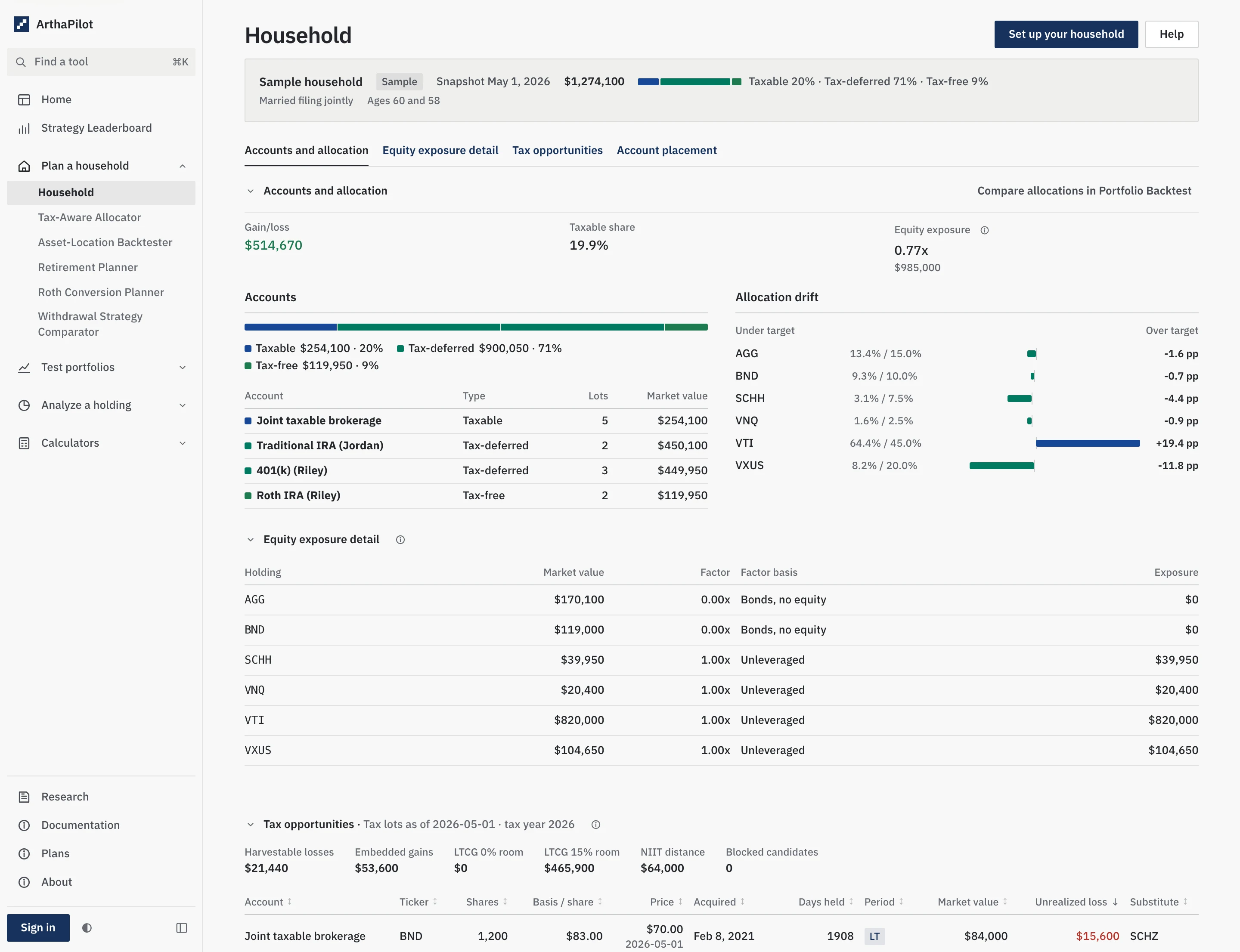The height and width of the screenshot is (952, 1240).
Task: Click the Calculators icon in sidebar
Action: click(24, 443)
